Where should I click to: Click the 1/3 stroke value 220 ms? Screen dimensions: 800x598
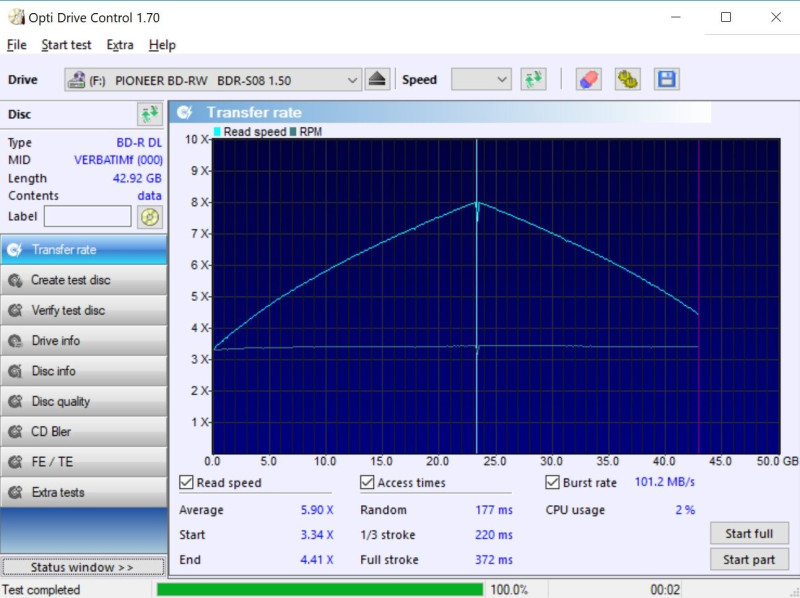[x=494, y=535]
